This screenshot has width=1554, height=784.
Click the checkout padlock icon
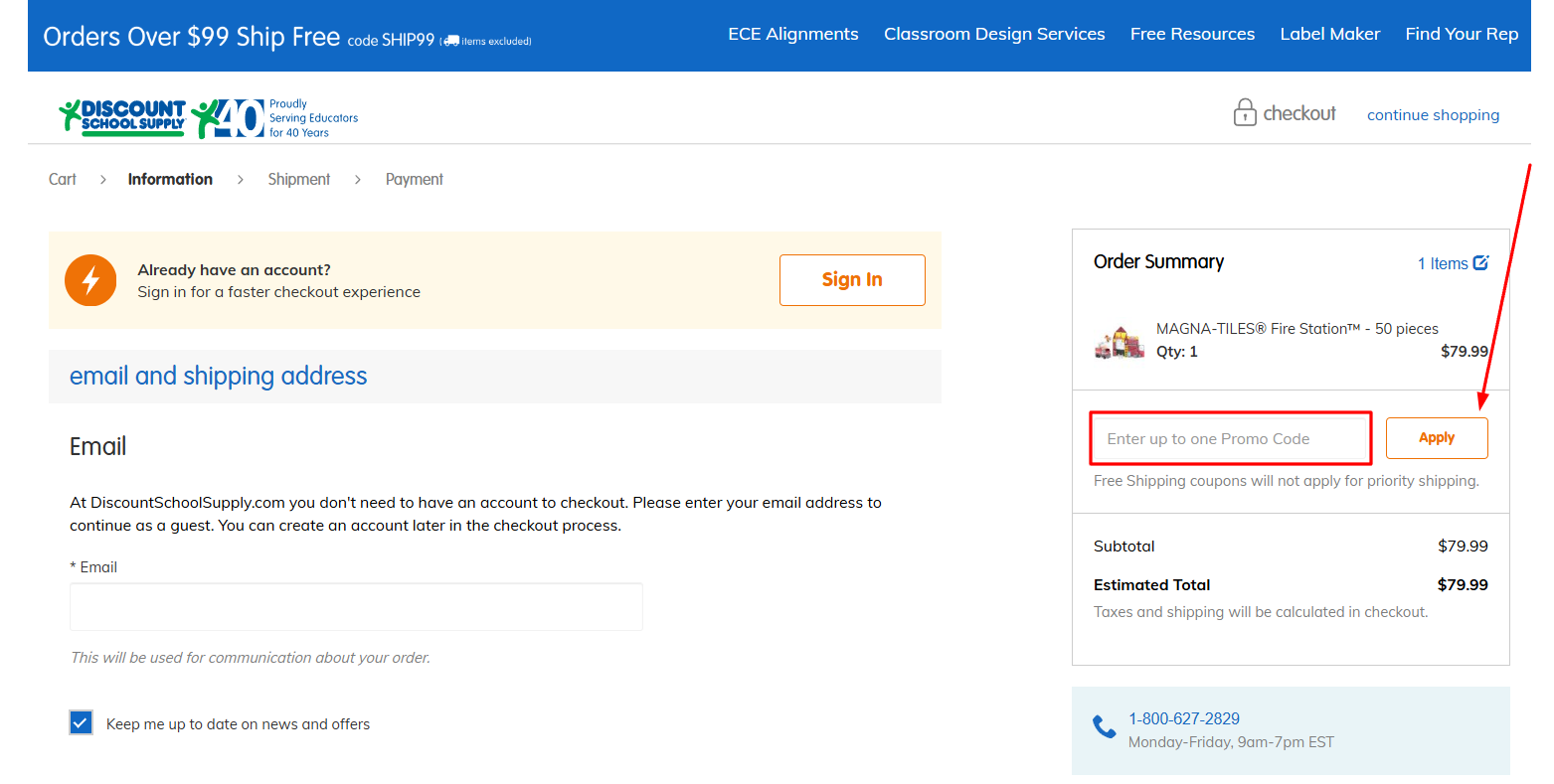pyautogui.click(x=1245, y=112)
